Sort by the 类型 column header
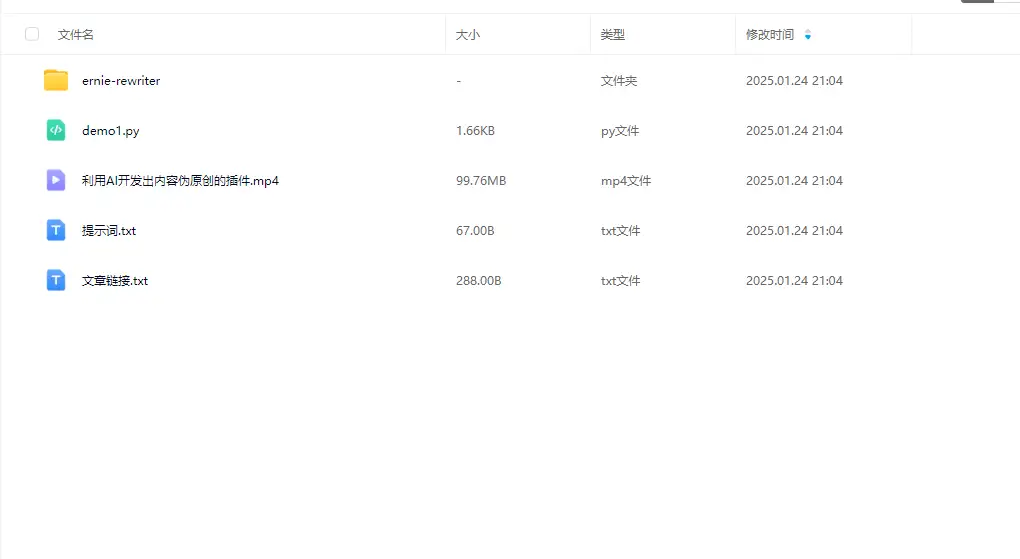 (x=613, y=35)
